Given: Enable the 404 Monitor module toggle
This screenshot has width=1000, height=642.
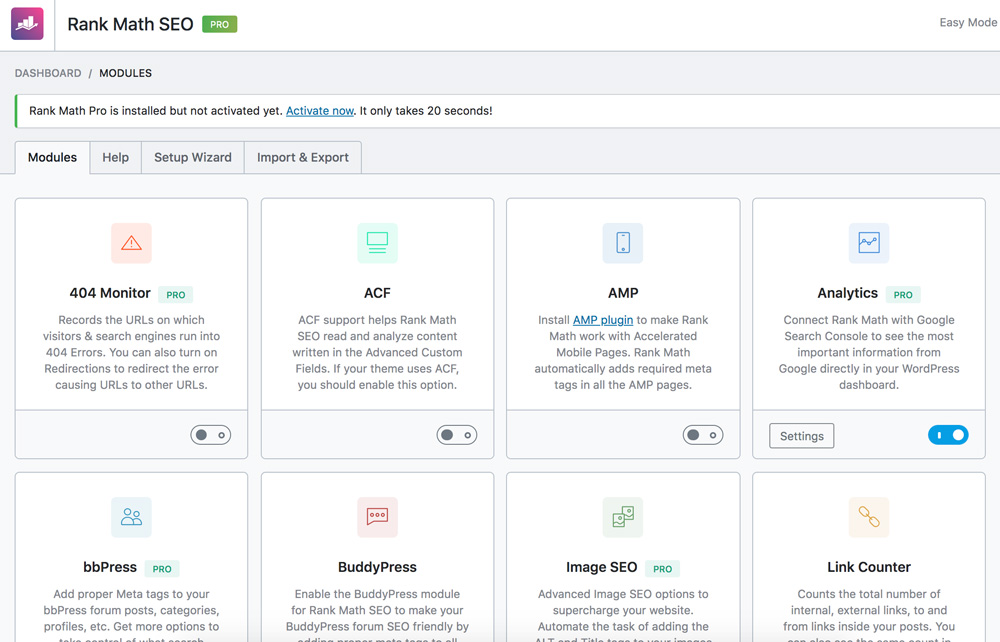Looking at the screenshot, I should (x=210, y=435).
